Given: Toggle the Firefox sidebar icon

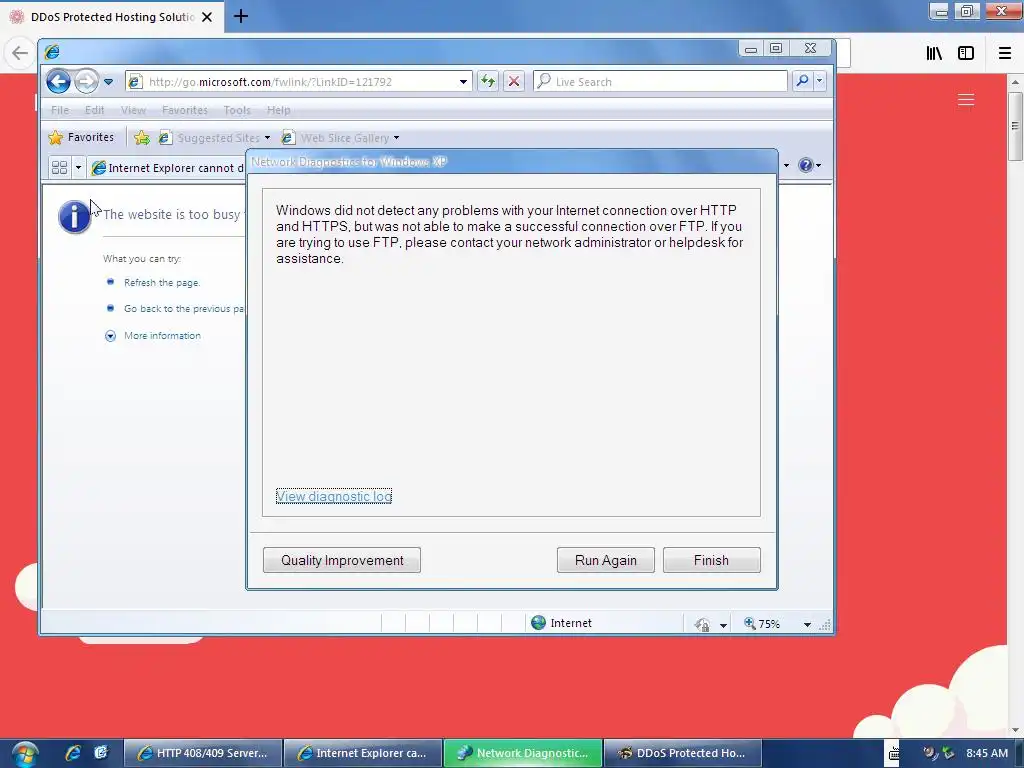Looking at the screenshot, I should click(966, 53).
